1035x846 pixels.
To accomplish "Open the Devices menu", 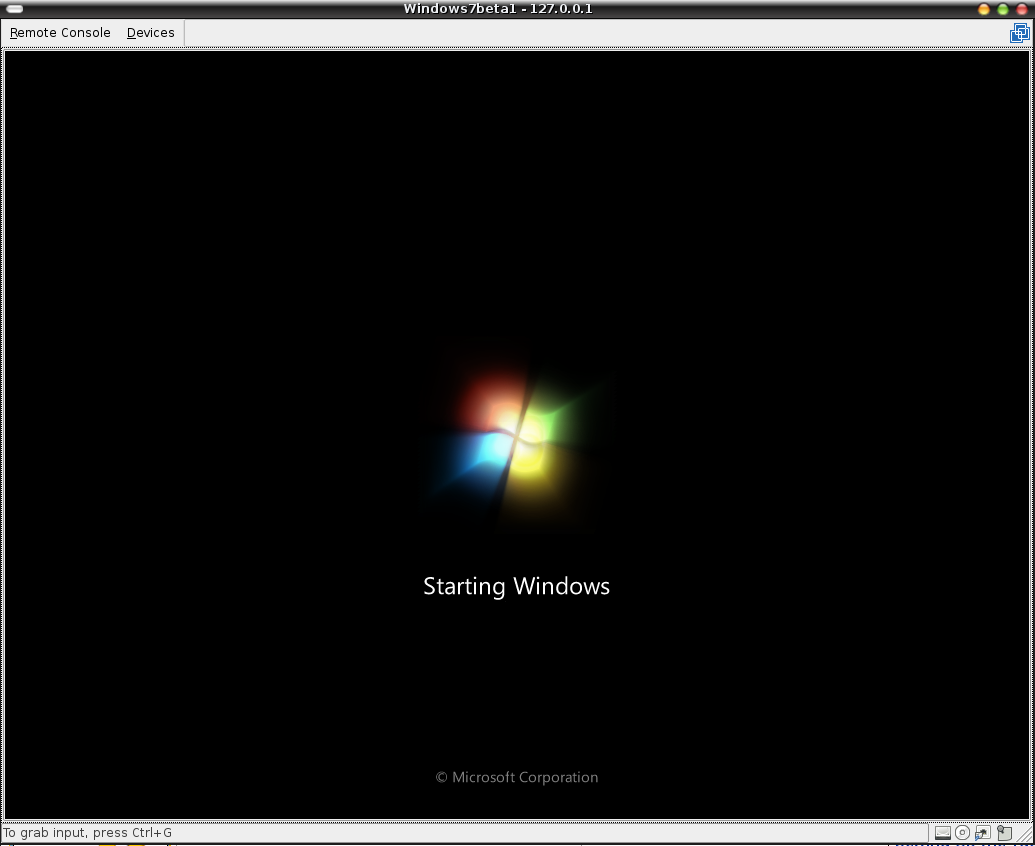I will click(x=150, y=33).
